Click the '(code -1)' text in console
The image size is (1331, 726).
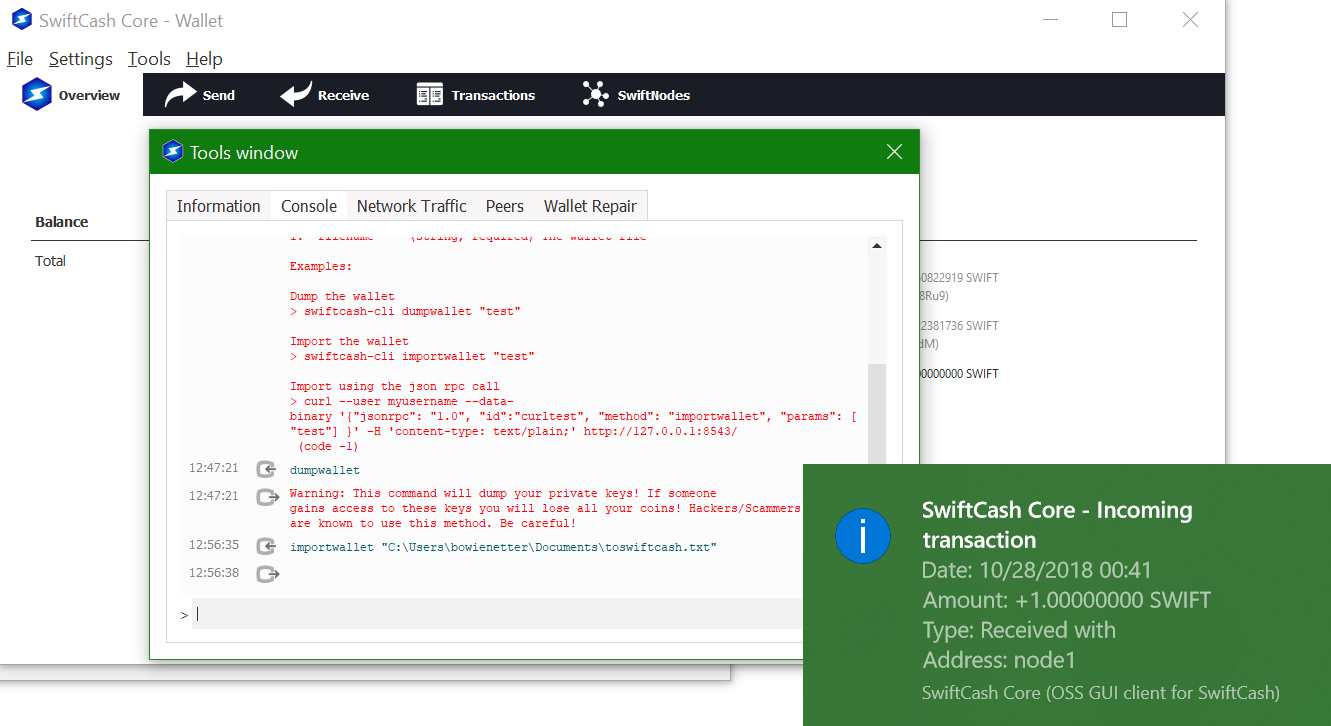click(x=328, y=447)
